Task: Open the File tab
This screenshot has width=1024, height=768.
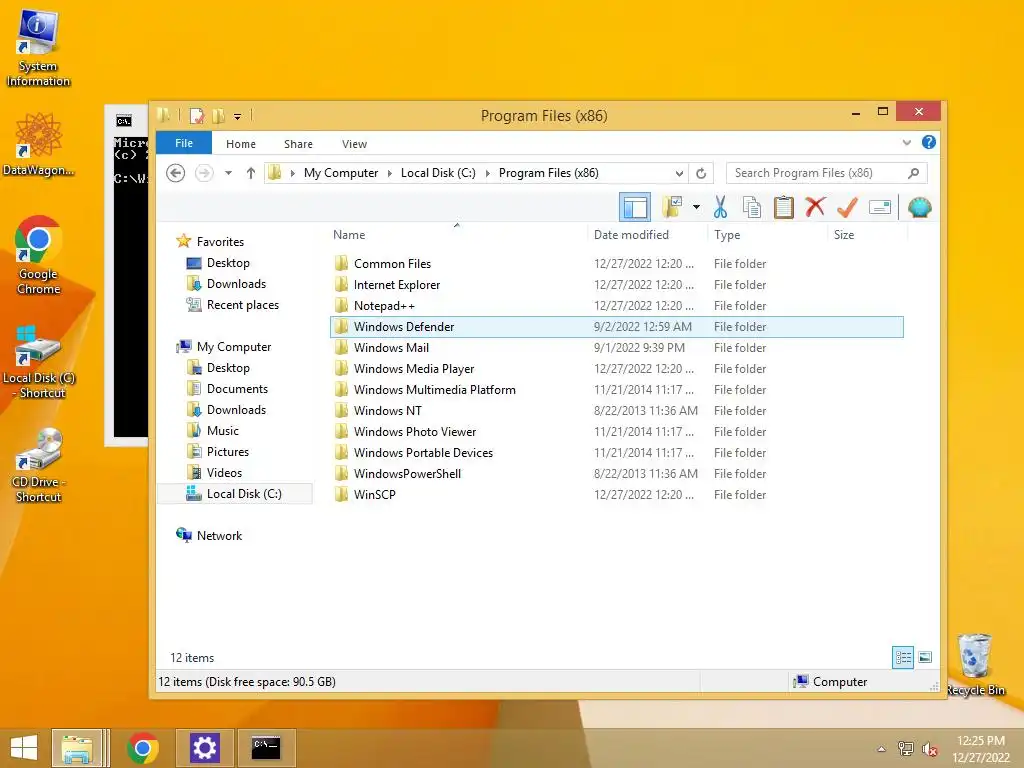Action: (184, 143)
